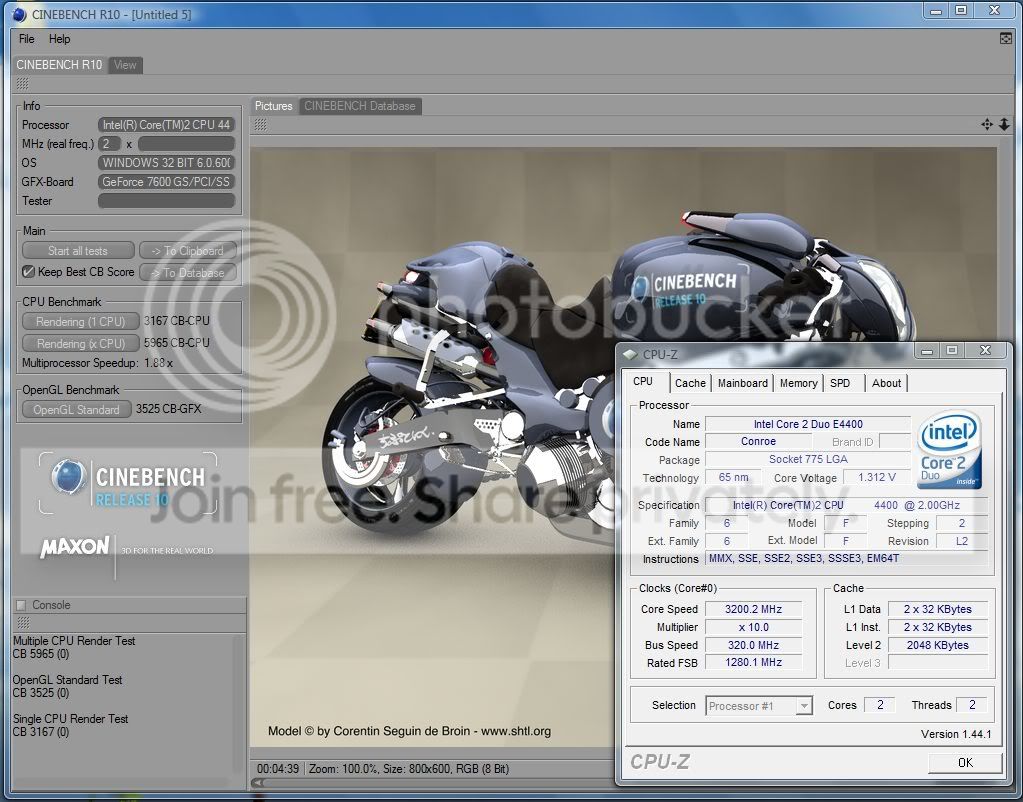This screenshot has width=1023, height=802.
Task: Open the File menu in CINEBENCH
Action: pyautogui.click(x=27, y=39)
